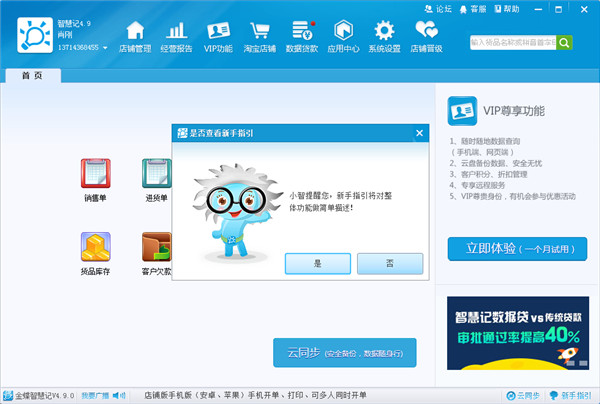This screenshot has width=600, height=404.
Task: Click the large 云同步 button
Action: [345, 353]
